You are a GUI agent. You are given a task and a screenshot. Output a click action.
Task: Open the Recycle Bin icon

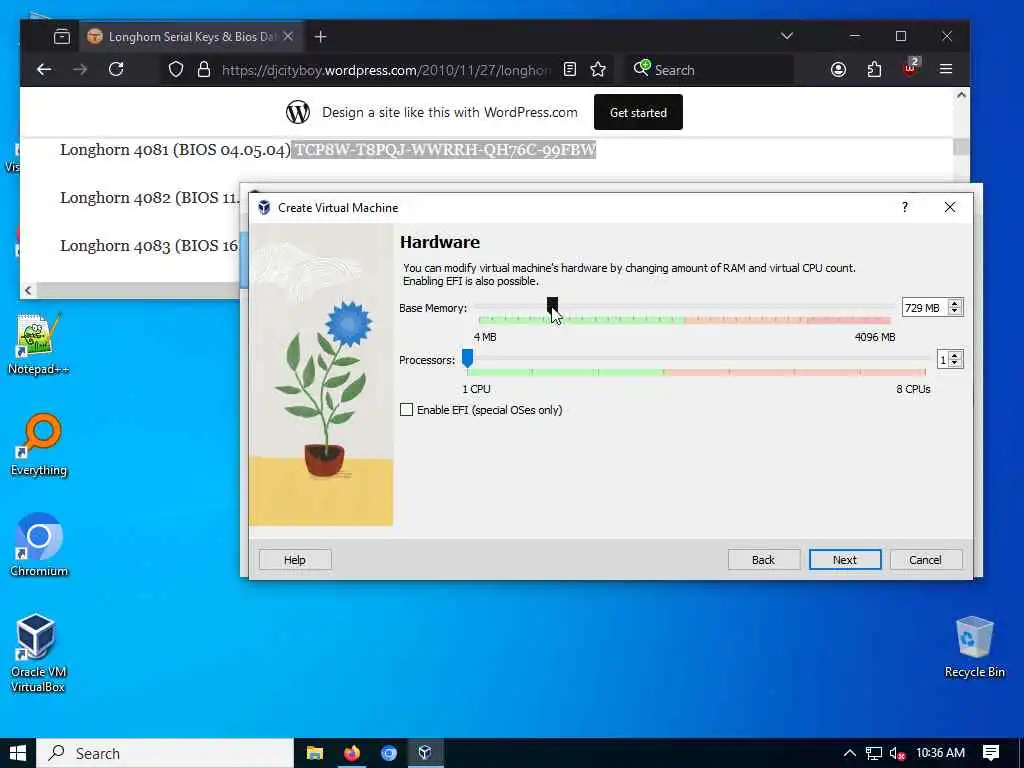pyautogui.click(x=974, y=648)
